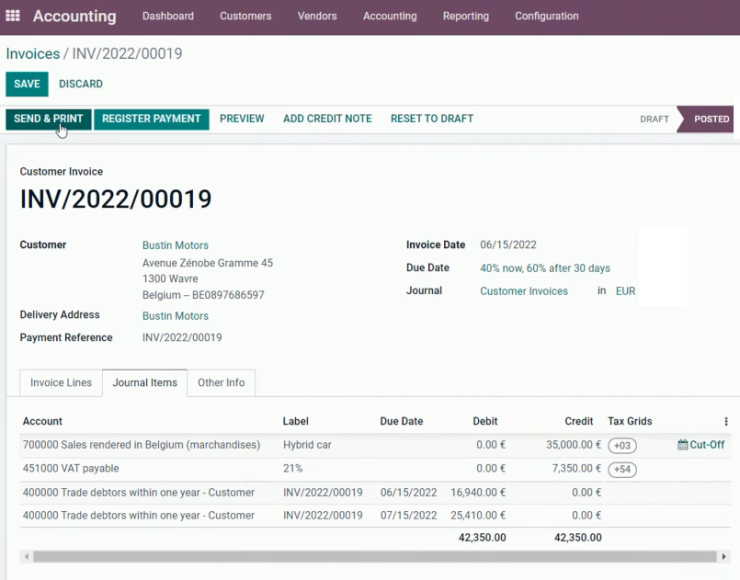Click the 06/15/2022 due date cell in journal items
740x580 pixels.
409,493
